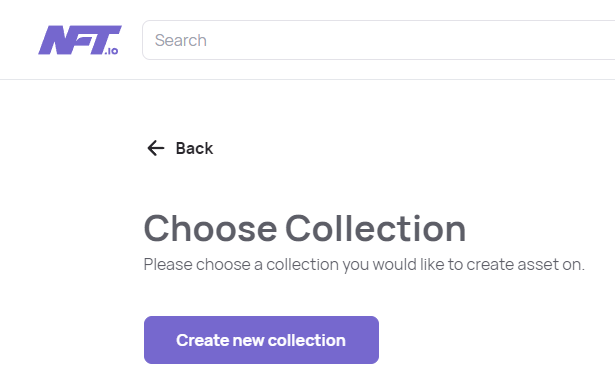The width and height of the screenshot is (615, 384).
Task: Click 'create asset on' in the subtitle
Action: pos(525,264)
